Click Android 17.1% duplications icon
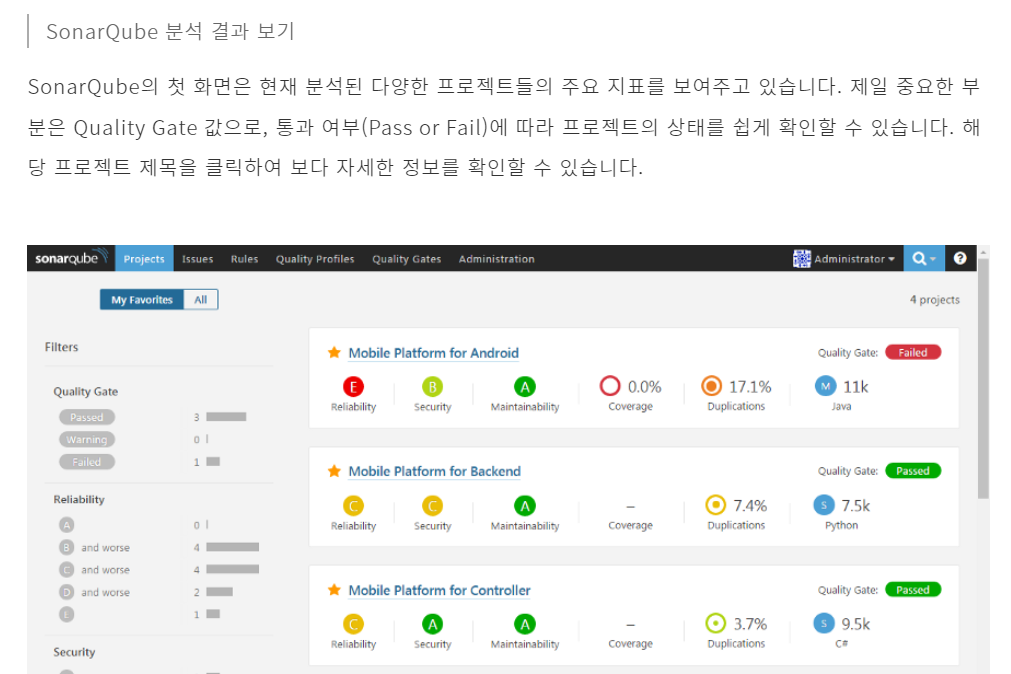The image size is (1011, 674). coord(712,386)
